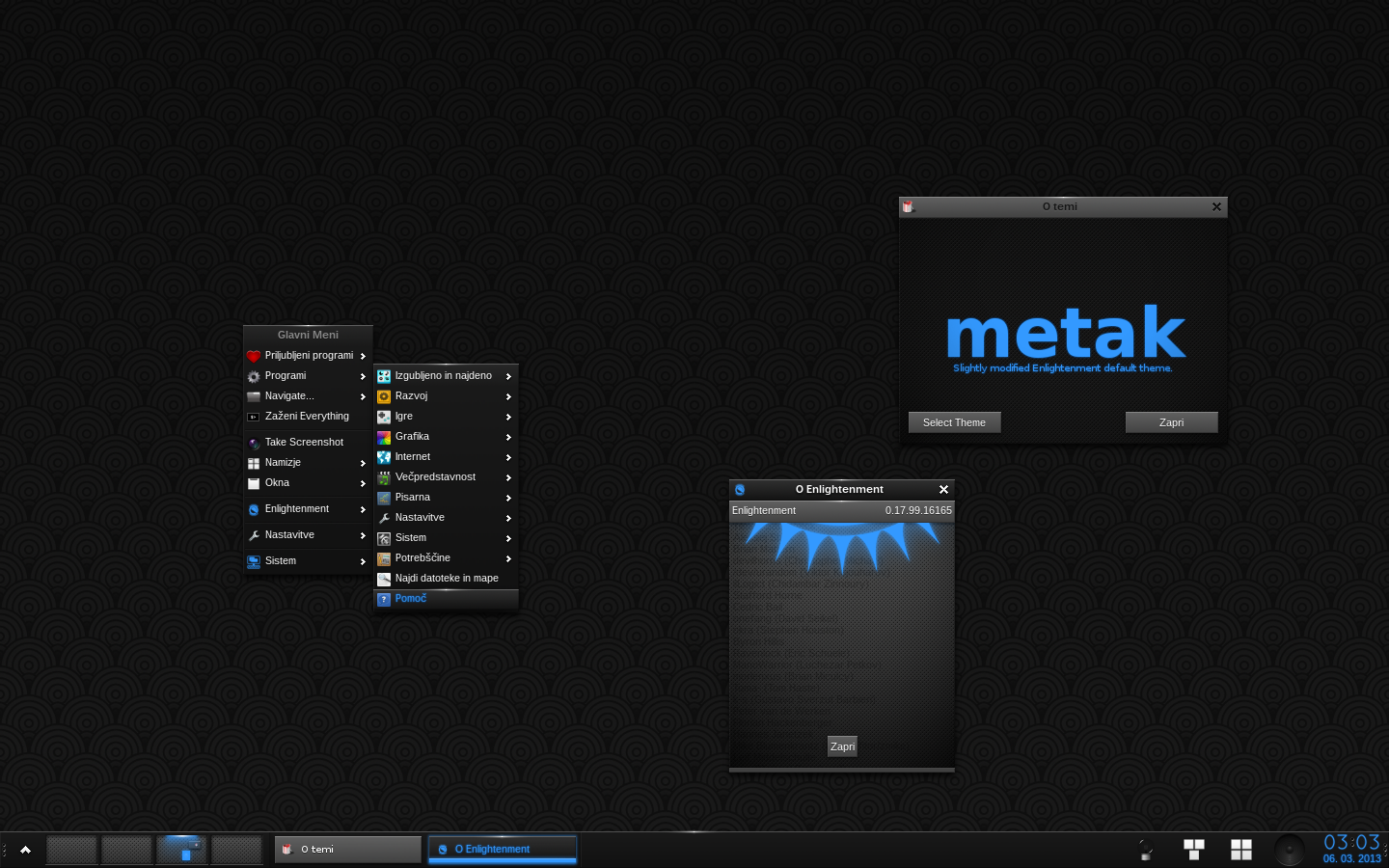Viewport: 1389px width, 868px height.
Task: Click the Večpredstavnost multimedia icon
Action: (x=384, y=477)
